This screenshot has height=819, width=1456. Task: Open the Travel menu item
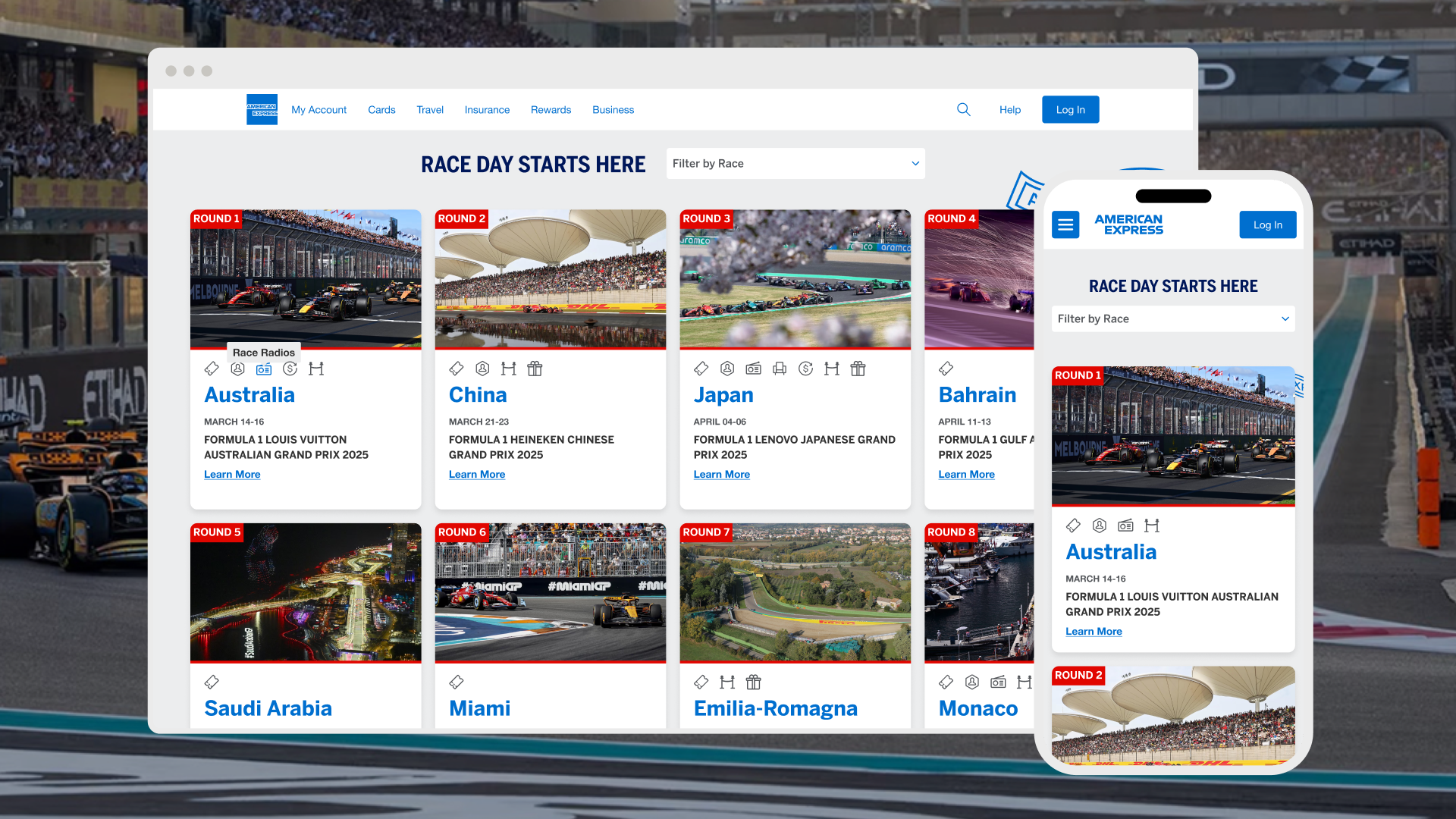(x=429, y=110)
